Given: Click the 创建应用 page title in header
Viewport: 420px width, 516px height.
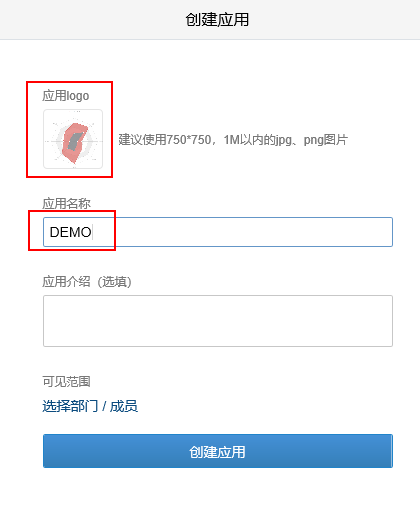Looking at the screenshot, I should tap(217, 19).
